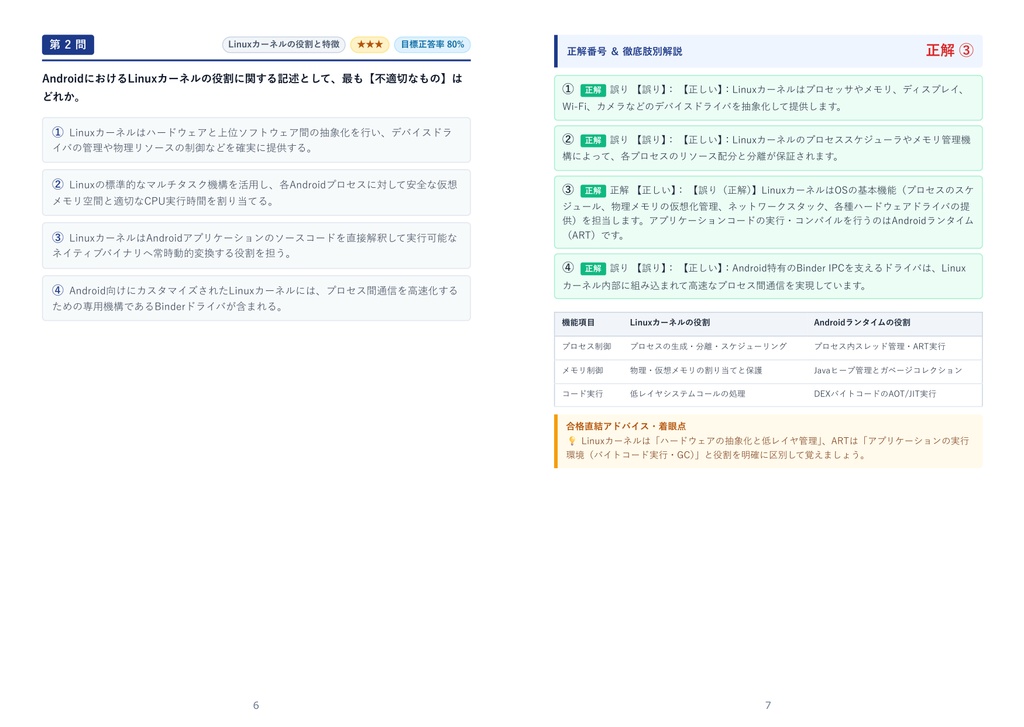The width and height of the screenshot is (1024, 727).
Task: Click explanation text about Wi-Fi、カメラなどのデバイスドライバ
Action: pyautogui.click(x=768, y=98)
